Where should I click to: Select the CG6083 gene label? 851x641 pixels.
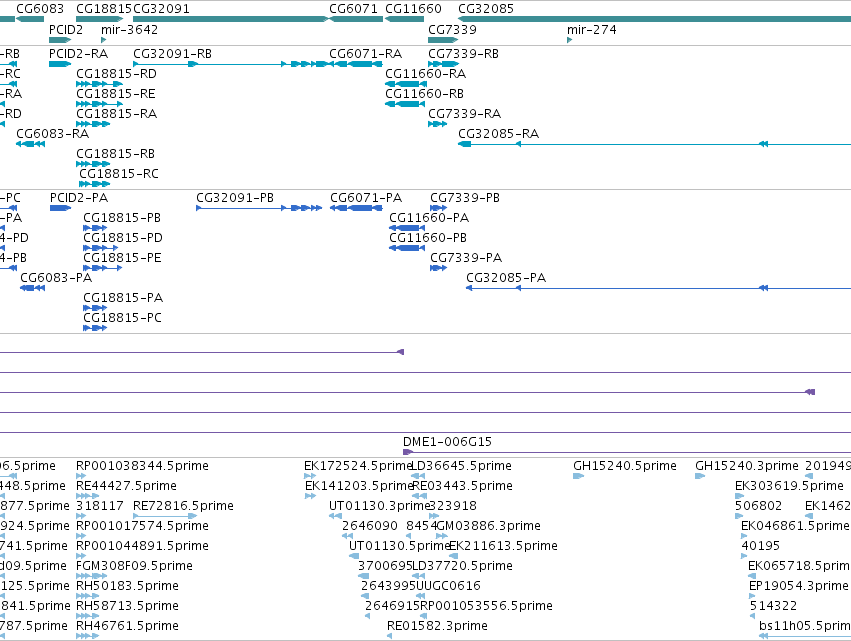coord(40,9)
